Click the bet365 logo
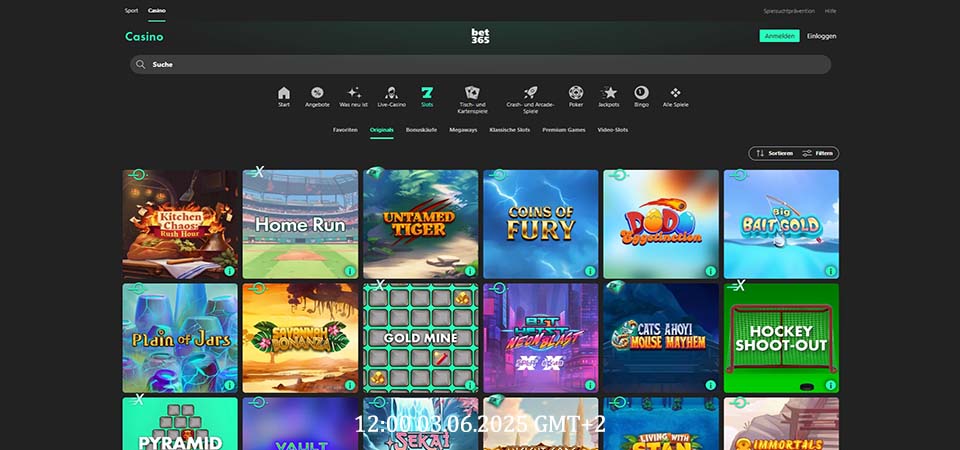960x450 pixels. (x=480, y=36)
